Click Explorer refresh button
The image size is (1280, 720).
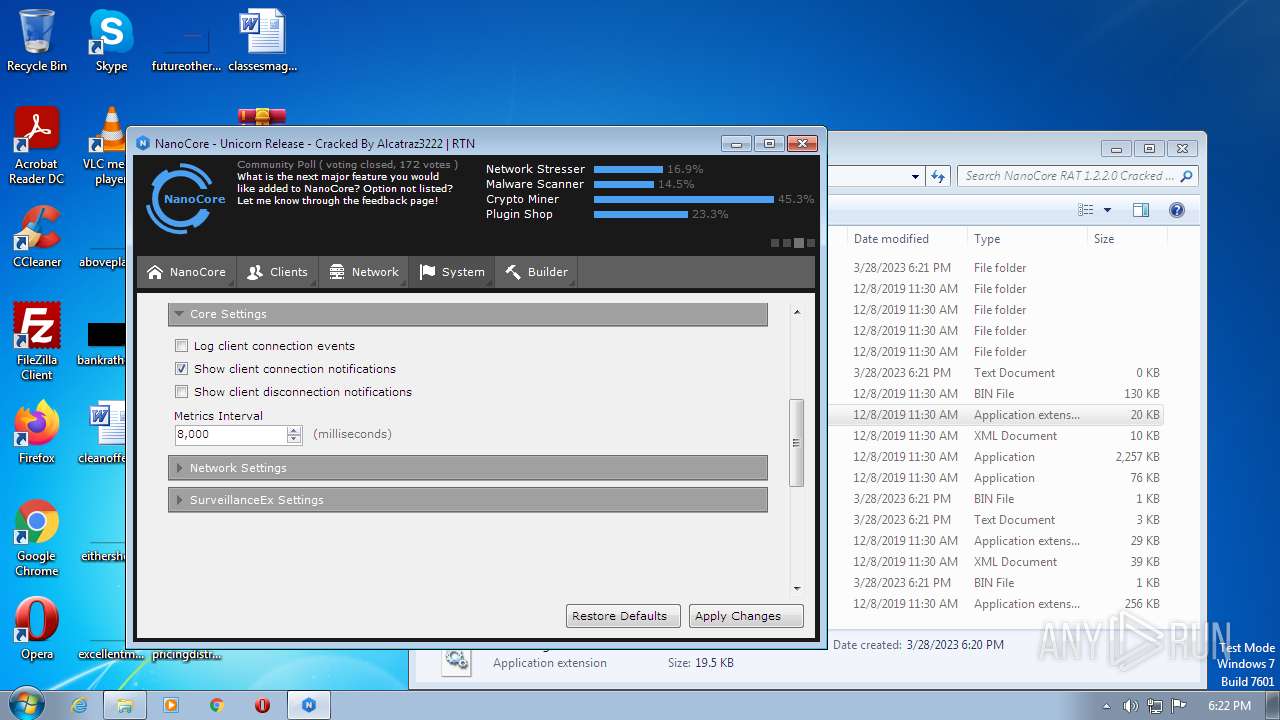938,176
